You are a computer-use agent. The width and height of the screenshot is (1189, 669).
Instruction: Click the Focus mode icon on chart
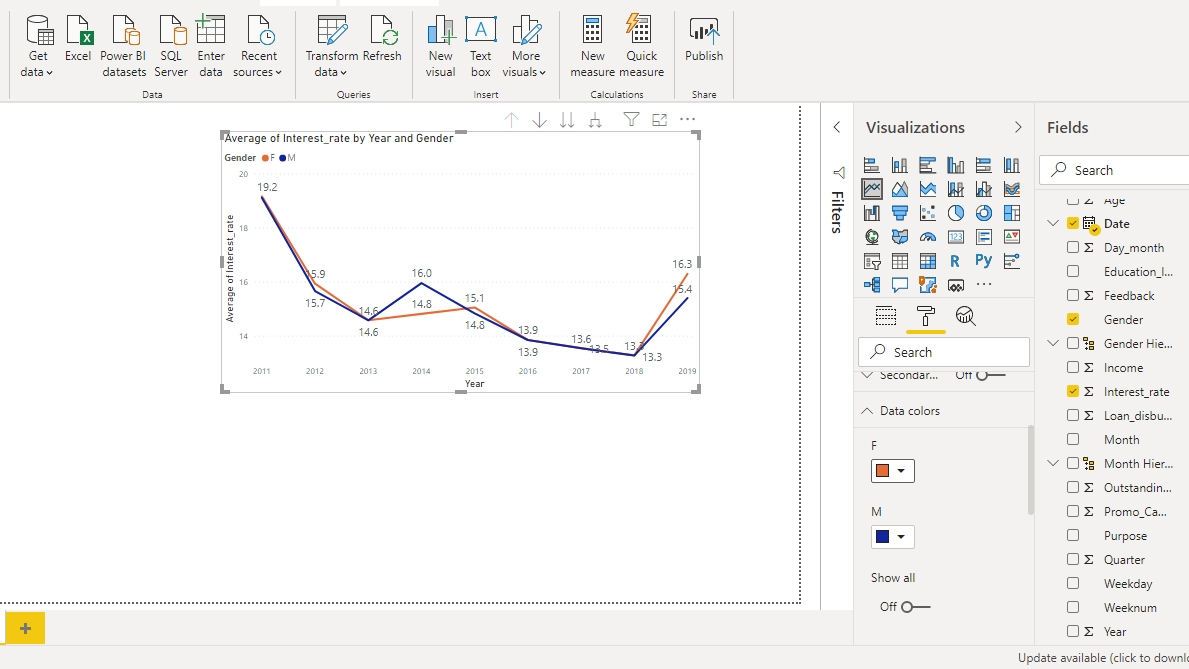659,120
